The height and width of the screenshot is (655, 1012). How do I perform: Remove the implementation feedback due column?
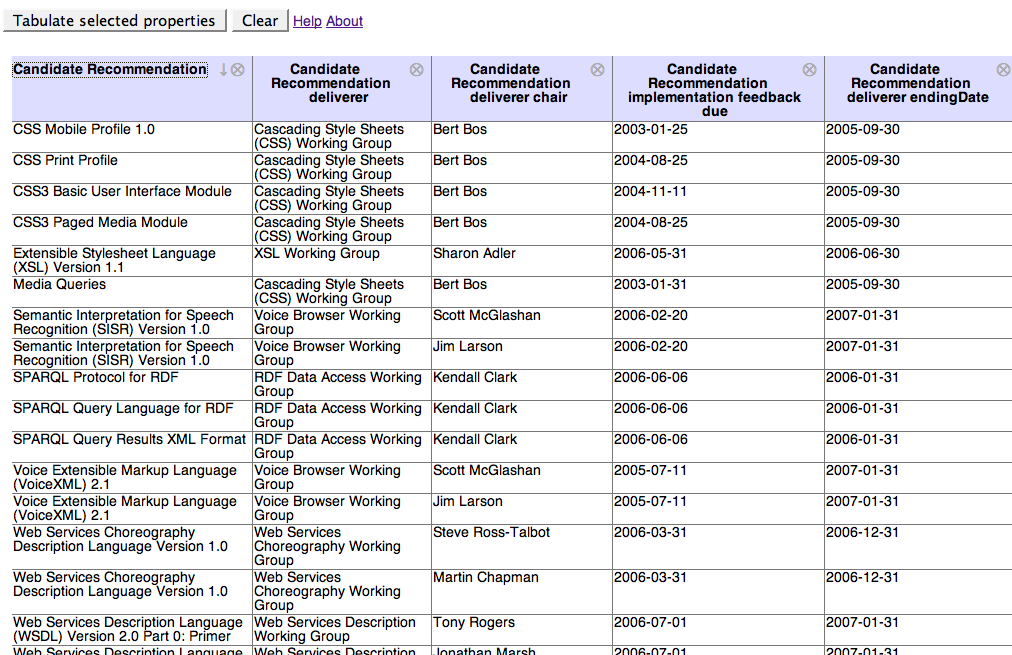point(810,70)
